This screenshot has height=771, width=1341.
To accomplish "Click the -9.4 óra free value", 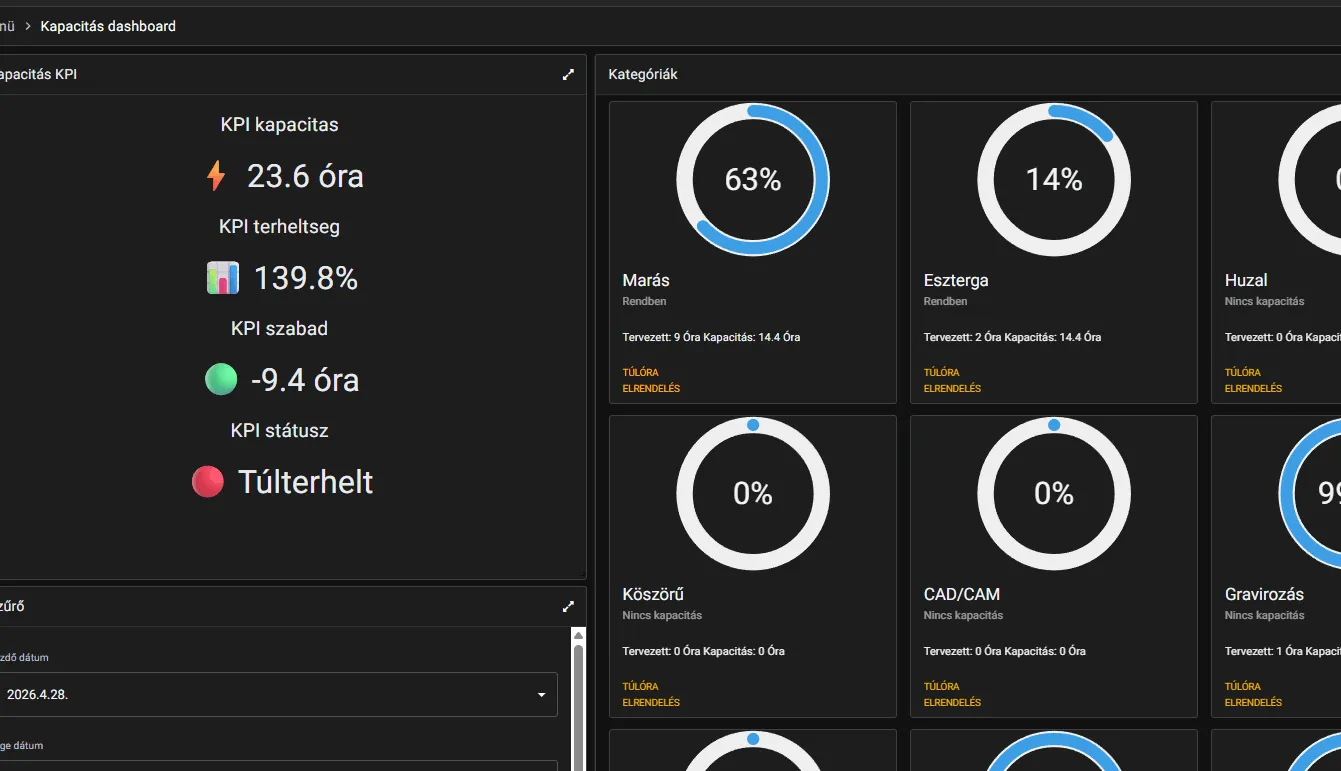I will click(x=305, y=380).
